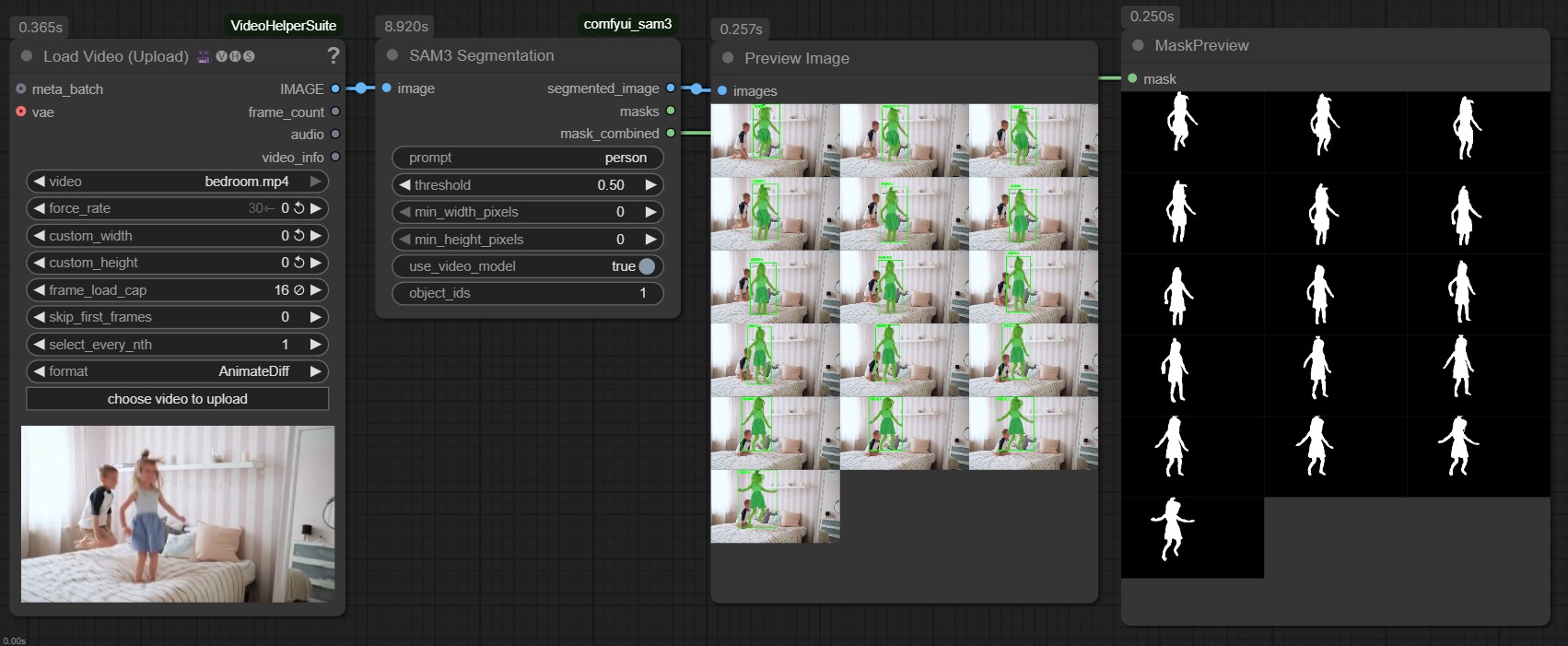Open first mask thumbnail in MaskPreview
Image resolution: width=1568 pixels, height=646 pixels.
point(1192,132)
